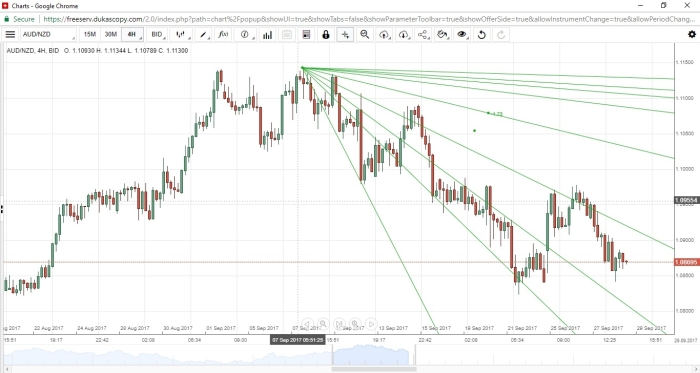Switch to the 30M timeframe
Screen dimensions: 700x373
click(110, 34)
